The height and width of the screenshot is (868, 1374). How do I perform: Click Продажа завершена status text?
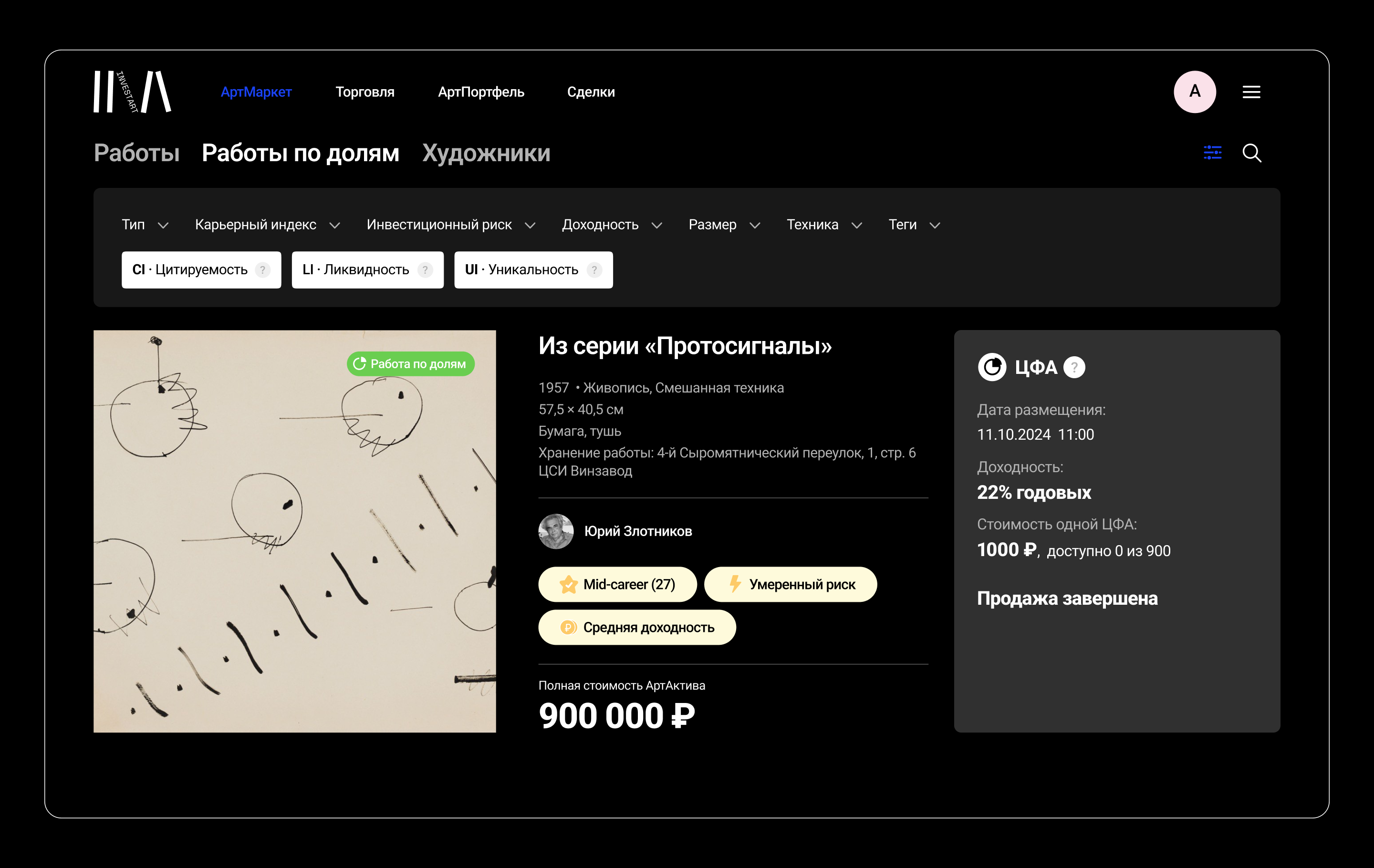pos(1067,598)
